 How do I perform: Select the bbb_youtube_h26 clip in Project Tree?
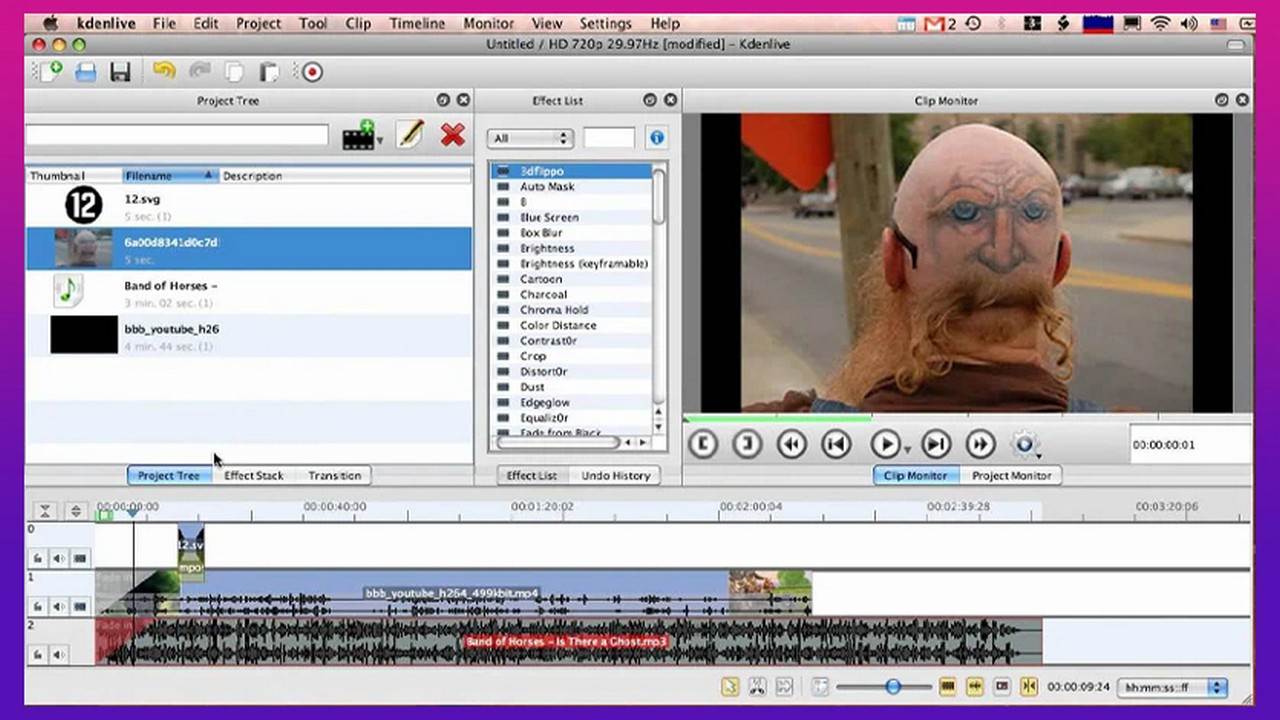(171, 329)
